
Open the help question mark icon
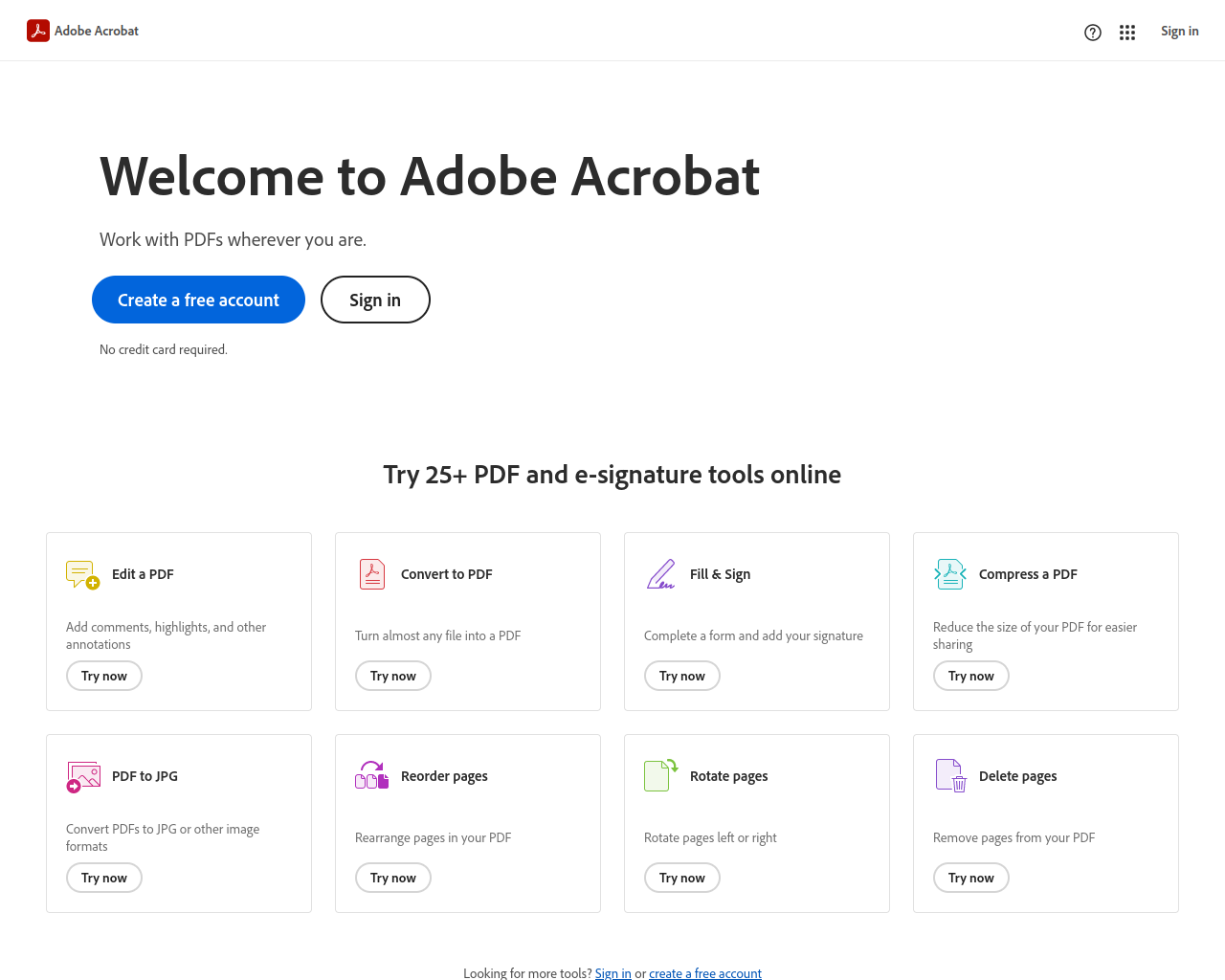[x=1093, y=33]
